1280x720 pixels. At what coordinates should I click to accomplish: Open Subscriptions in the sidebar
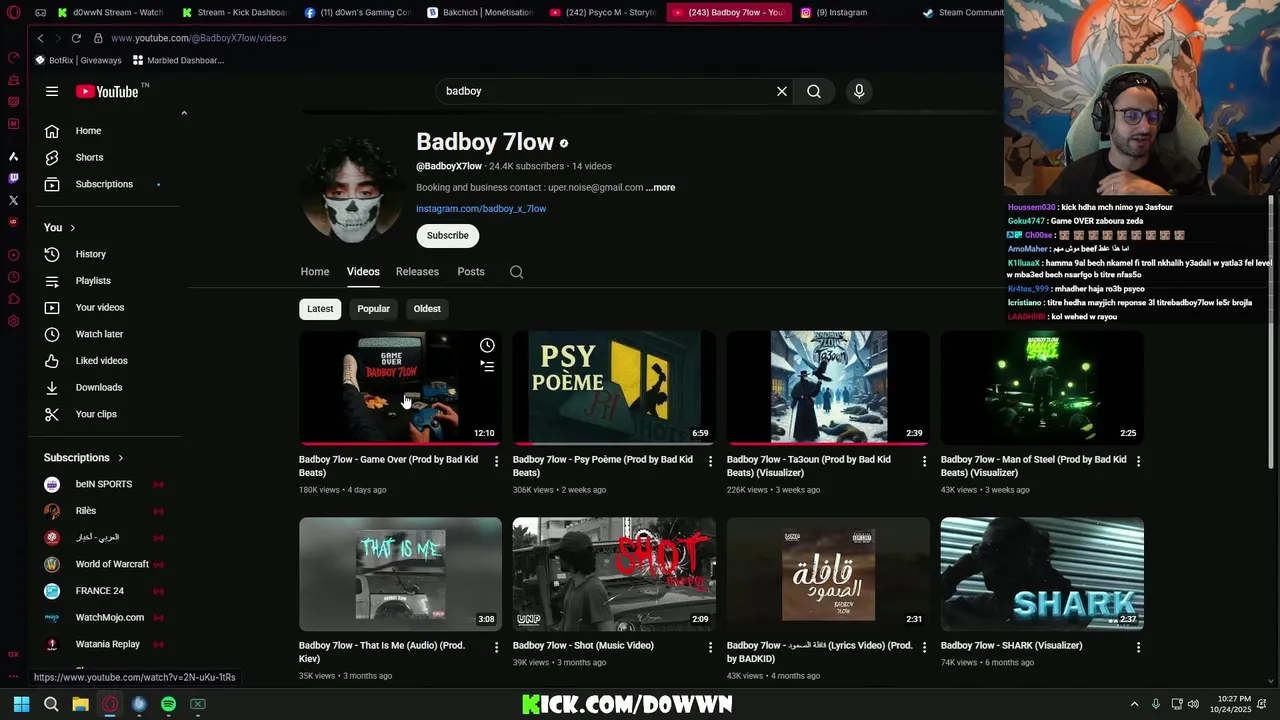tap(105, 184)
